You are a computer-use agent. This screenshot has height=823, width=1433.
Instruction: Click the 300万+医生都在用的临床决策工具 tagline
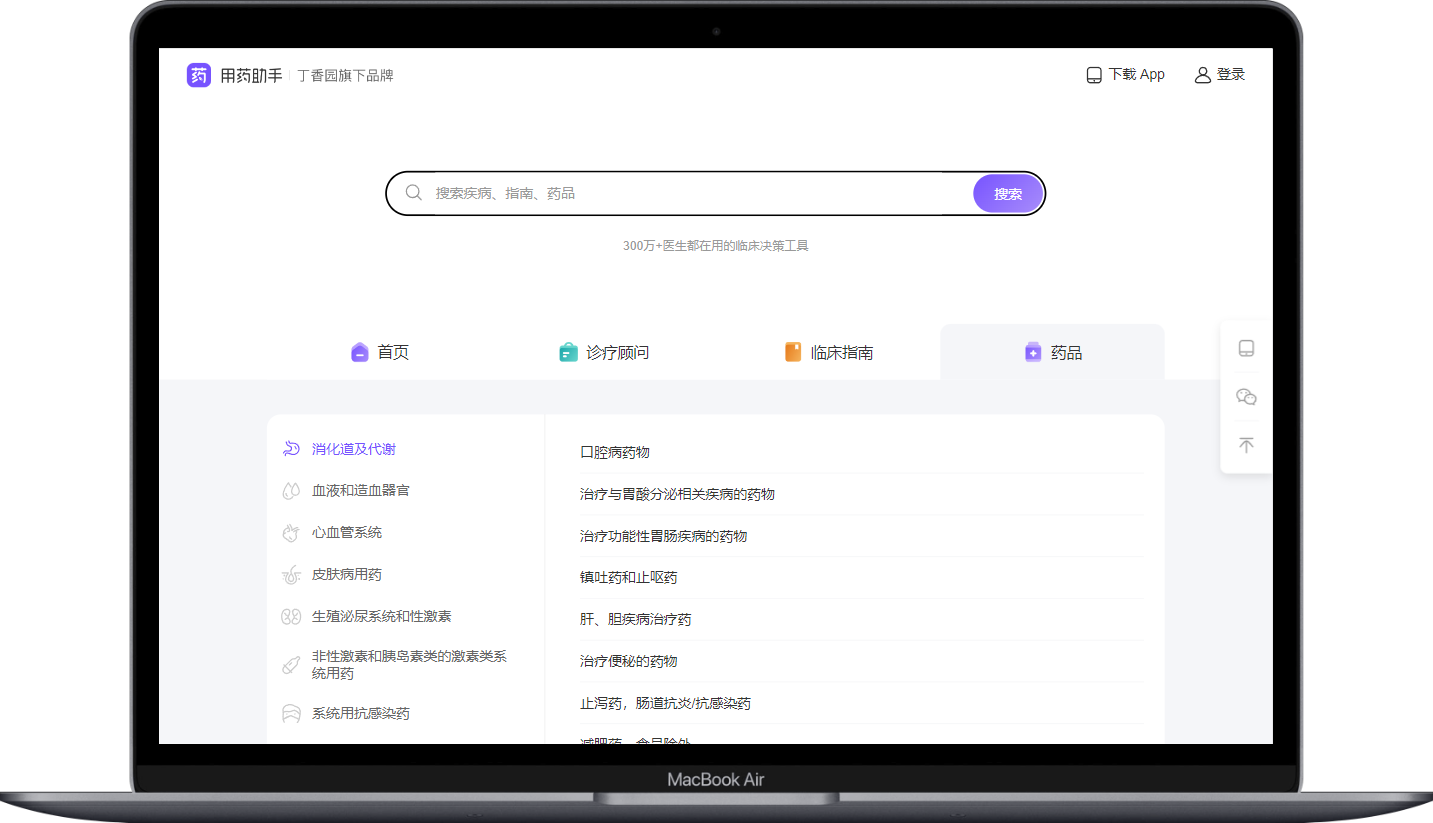(715, 246)
